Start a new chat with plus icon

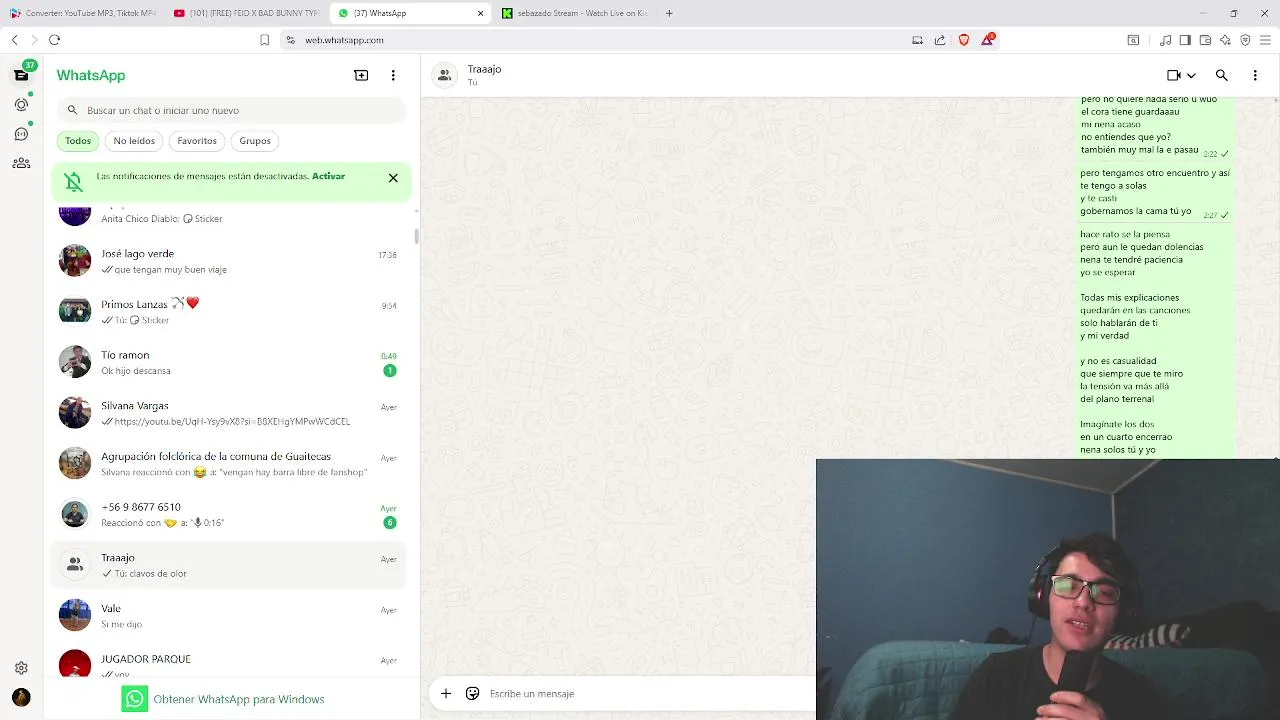tap(361, 75)
